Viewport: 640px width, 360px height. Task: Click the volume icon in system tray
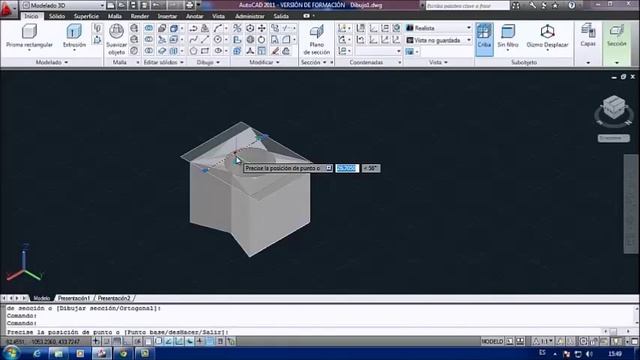pos(589,354)
